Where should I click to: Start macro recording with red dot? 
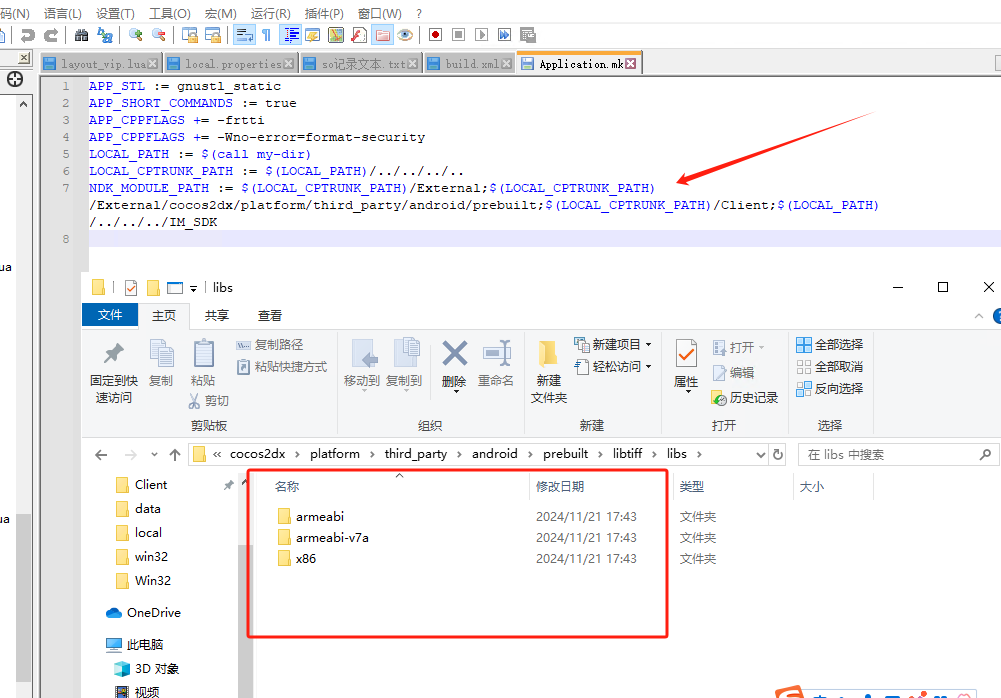(435, 35)
